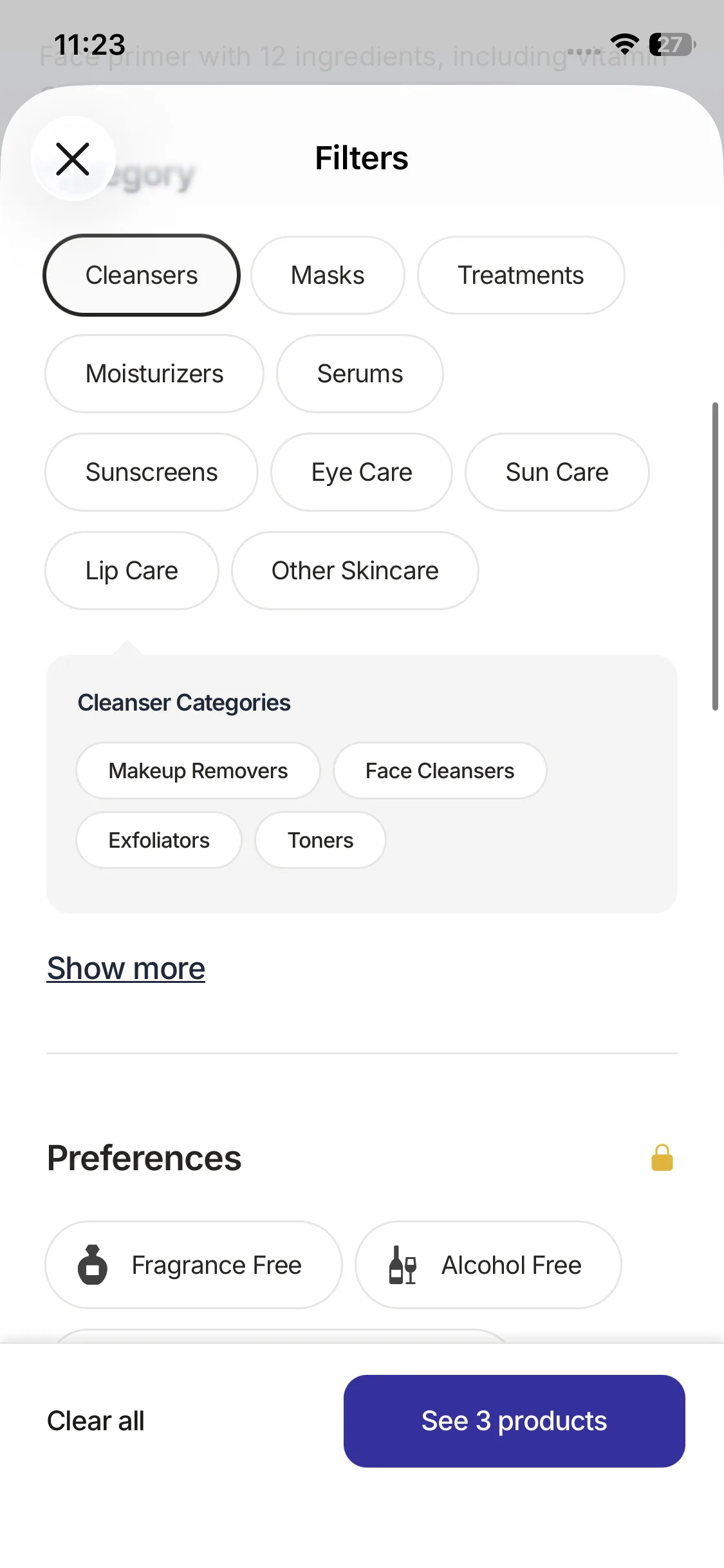Tap the gold Preferences lock icon
Screen dimensions: 724x1568
(662, 1157)
